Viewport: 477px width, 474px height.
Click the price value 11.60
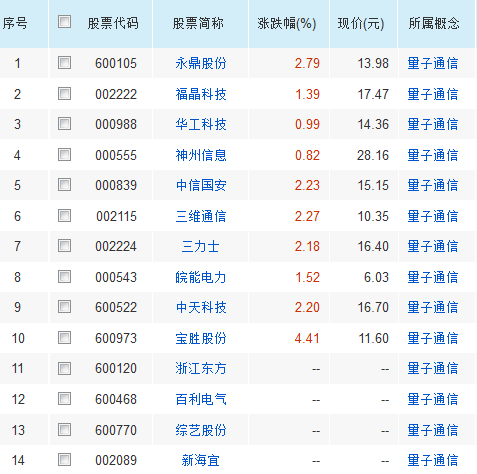pos(373,338)
